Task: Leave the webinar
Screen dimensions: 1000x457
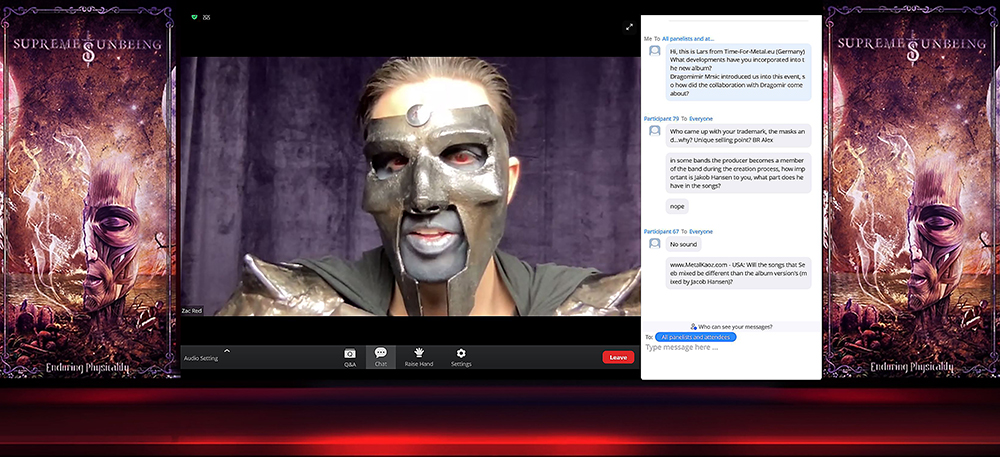Action: point(618,357)
